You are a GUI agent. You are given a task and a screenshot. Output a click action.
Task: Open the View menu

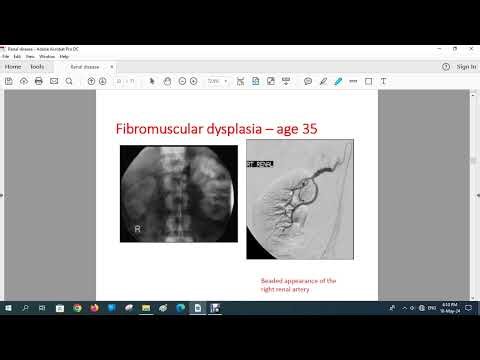(30, 56)
